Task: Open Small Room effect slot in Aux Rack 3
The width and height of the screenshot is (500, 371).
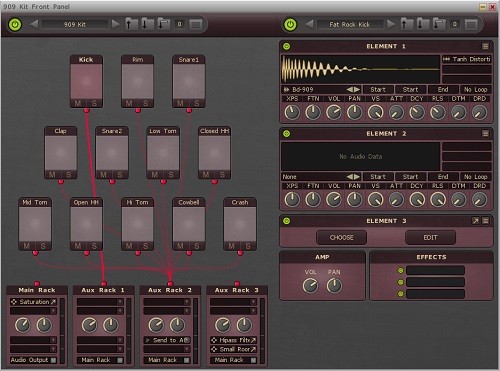Action: click(233, 349)
